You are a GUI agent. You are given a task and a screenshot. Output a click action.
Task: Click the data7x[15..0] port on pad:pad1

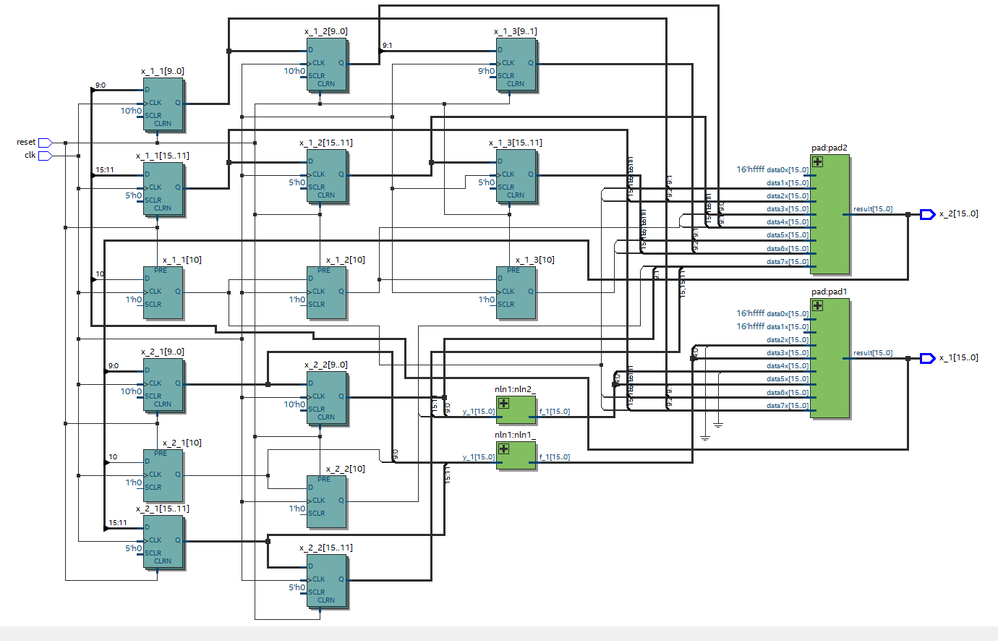click(788, 405)
